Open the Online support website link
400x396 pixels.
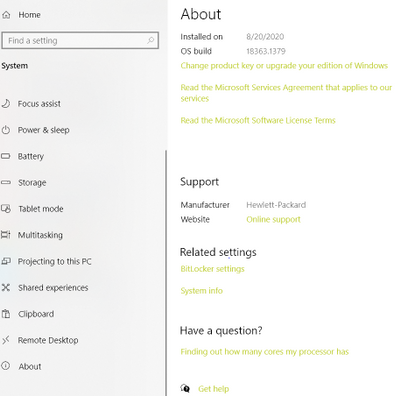pos(273,219)
